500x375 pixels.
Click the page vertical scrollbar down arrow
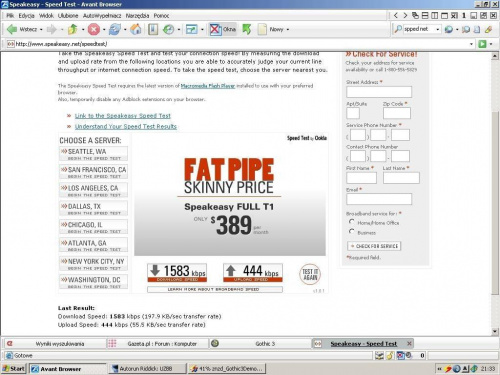[x=495, y=331]
